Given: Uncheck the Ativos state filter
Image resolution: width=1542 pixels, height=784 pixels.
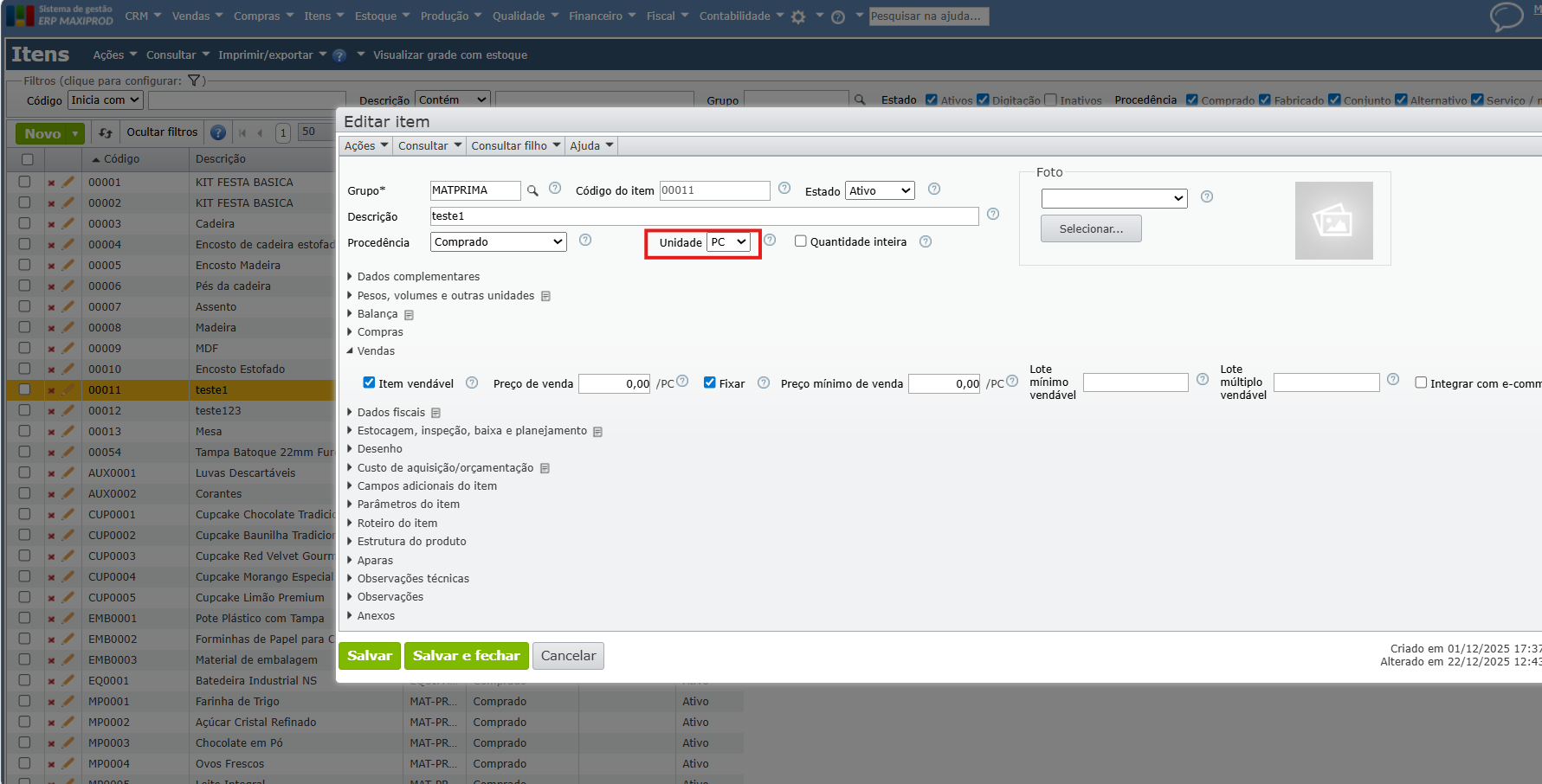Looking at the screenshot, I should tap(932, 100).
